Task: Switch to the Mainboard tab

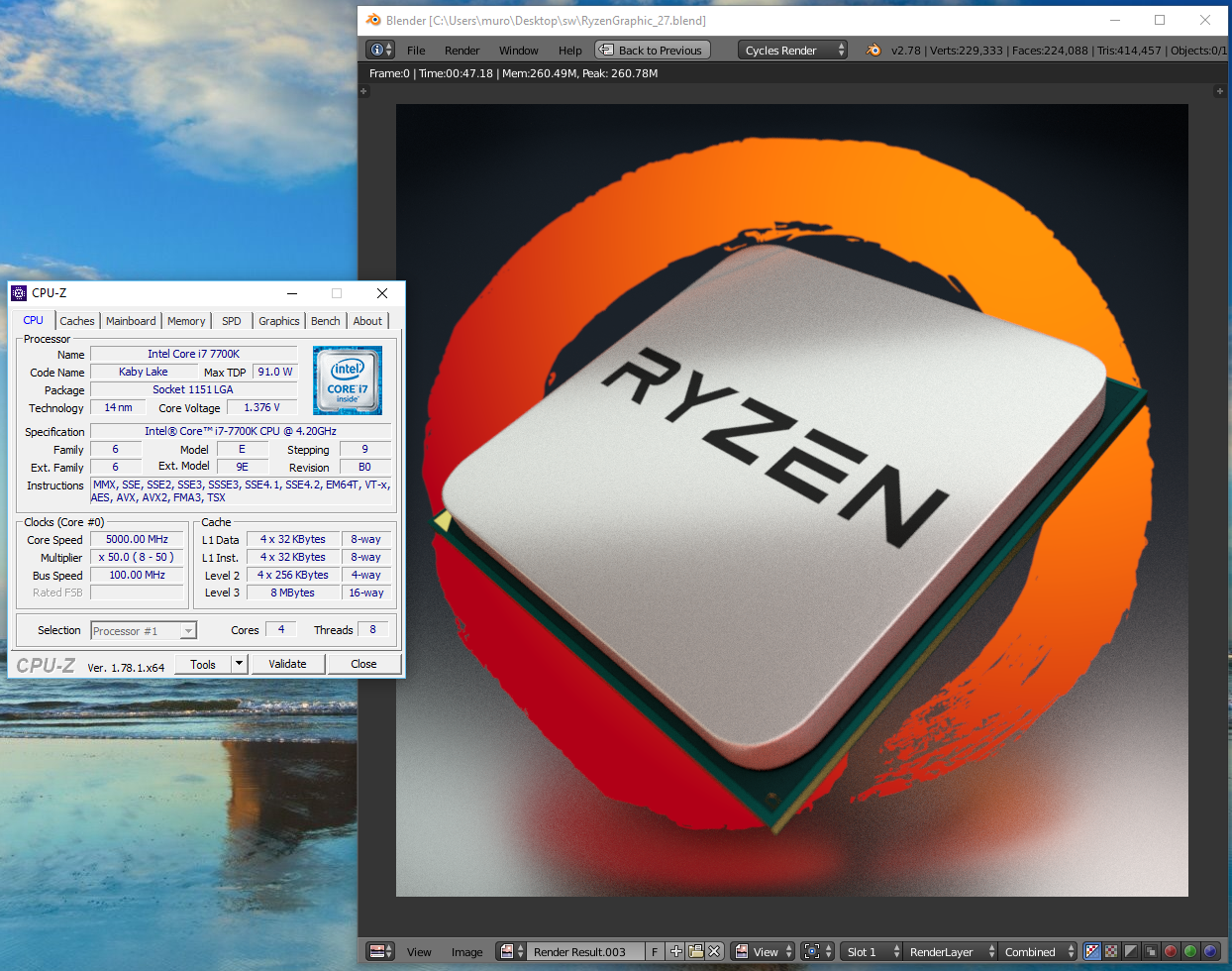Action: coord(131,321)
